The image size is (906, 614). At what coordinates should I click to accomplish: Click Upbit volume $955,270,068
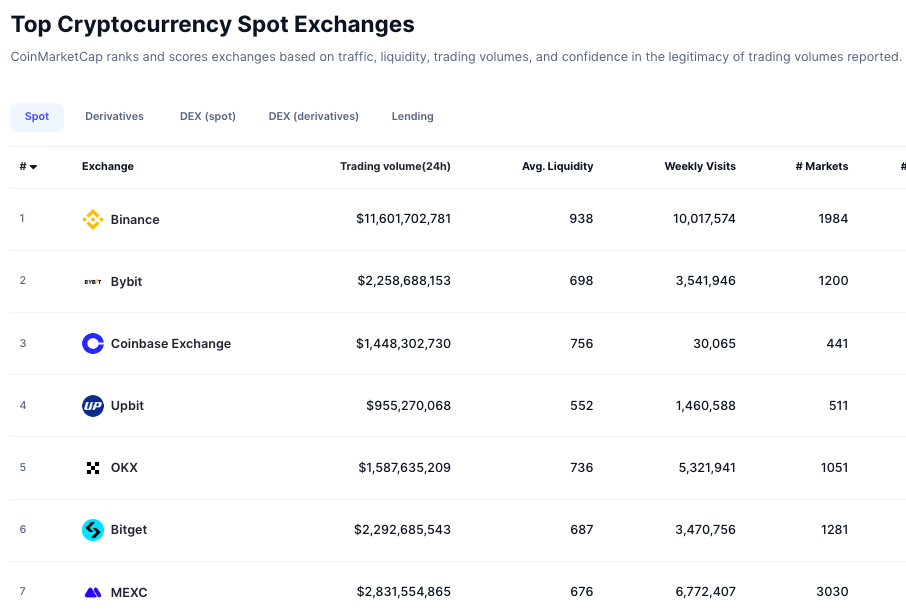pyautogui.click(x=409, y=405)
